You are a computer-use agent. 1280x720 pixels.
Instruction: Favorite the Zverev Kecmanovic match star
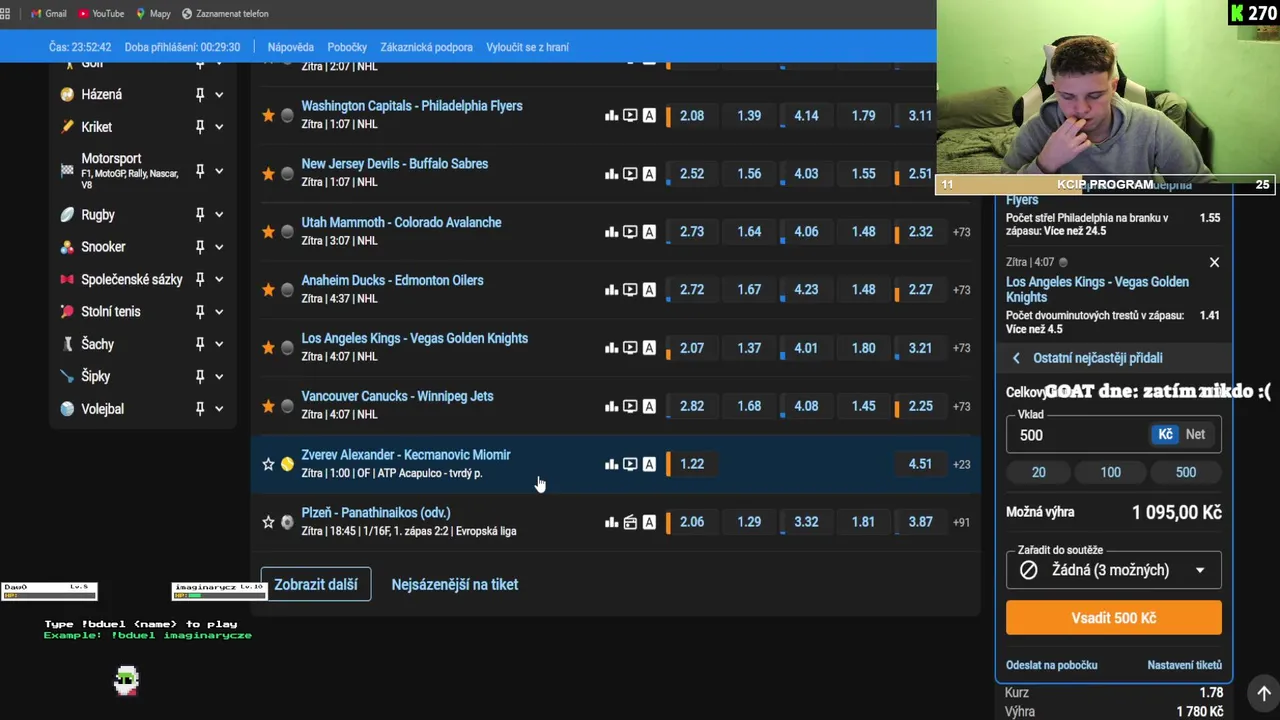click(268, 464)
